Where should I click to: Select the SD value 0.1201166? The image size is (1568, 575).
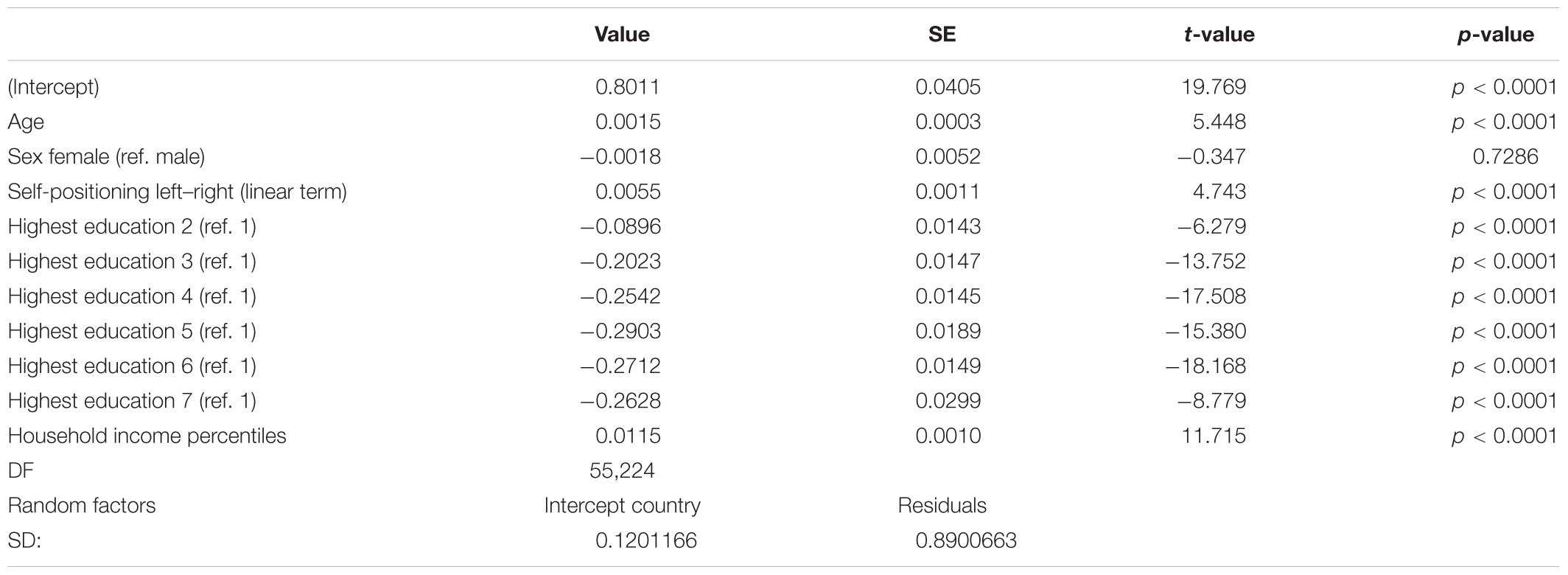click(646, 540)
